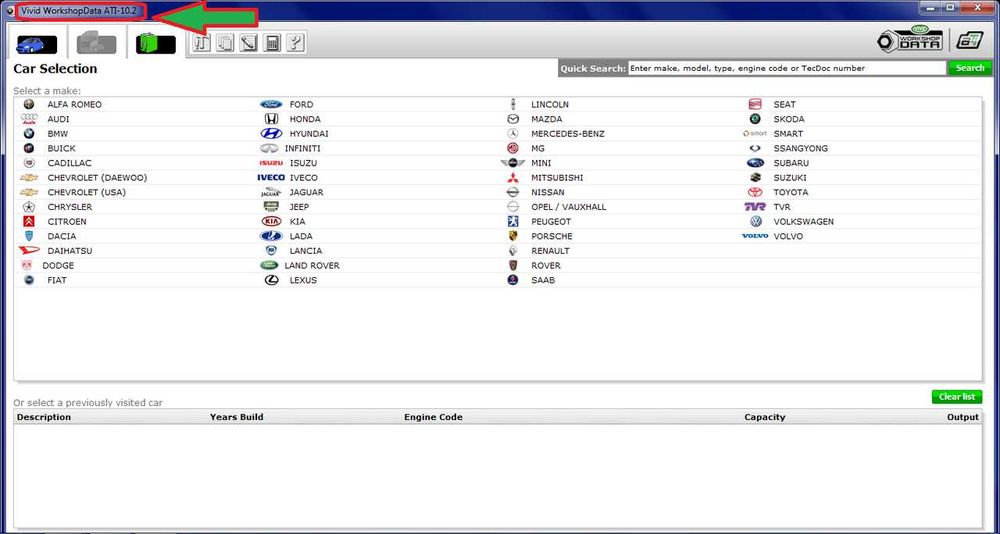Click the Vivid Workshop Data logo

point(910,39)
